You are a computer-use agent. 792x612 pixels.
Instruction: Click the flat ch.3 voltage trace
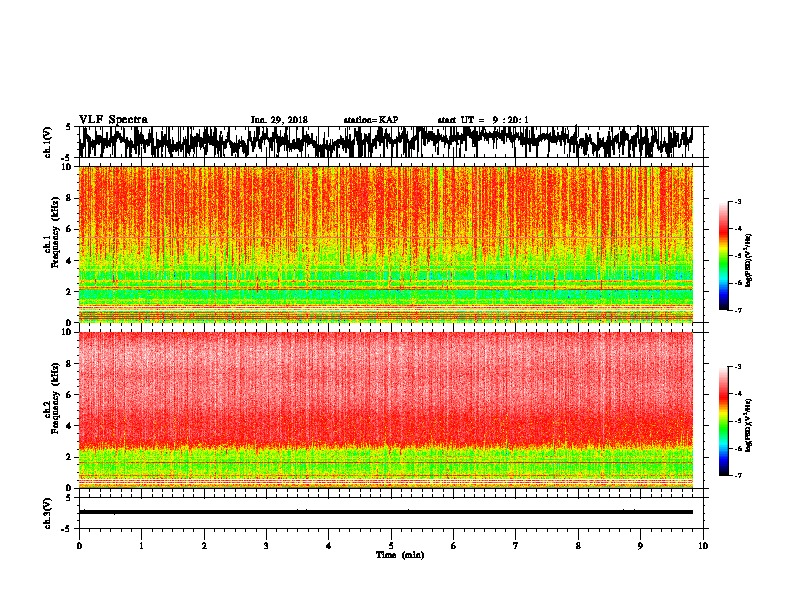point(385,512)
